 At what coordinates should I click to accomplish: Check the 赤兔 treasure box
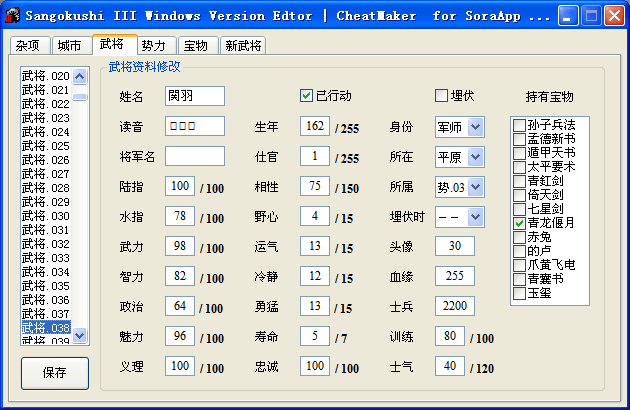(519, 237)
